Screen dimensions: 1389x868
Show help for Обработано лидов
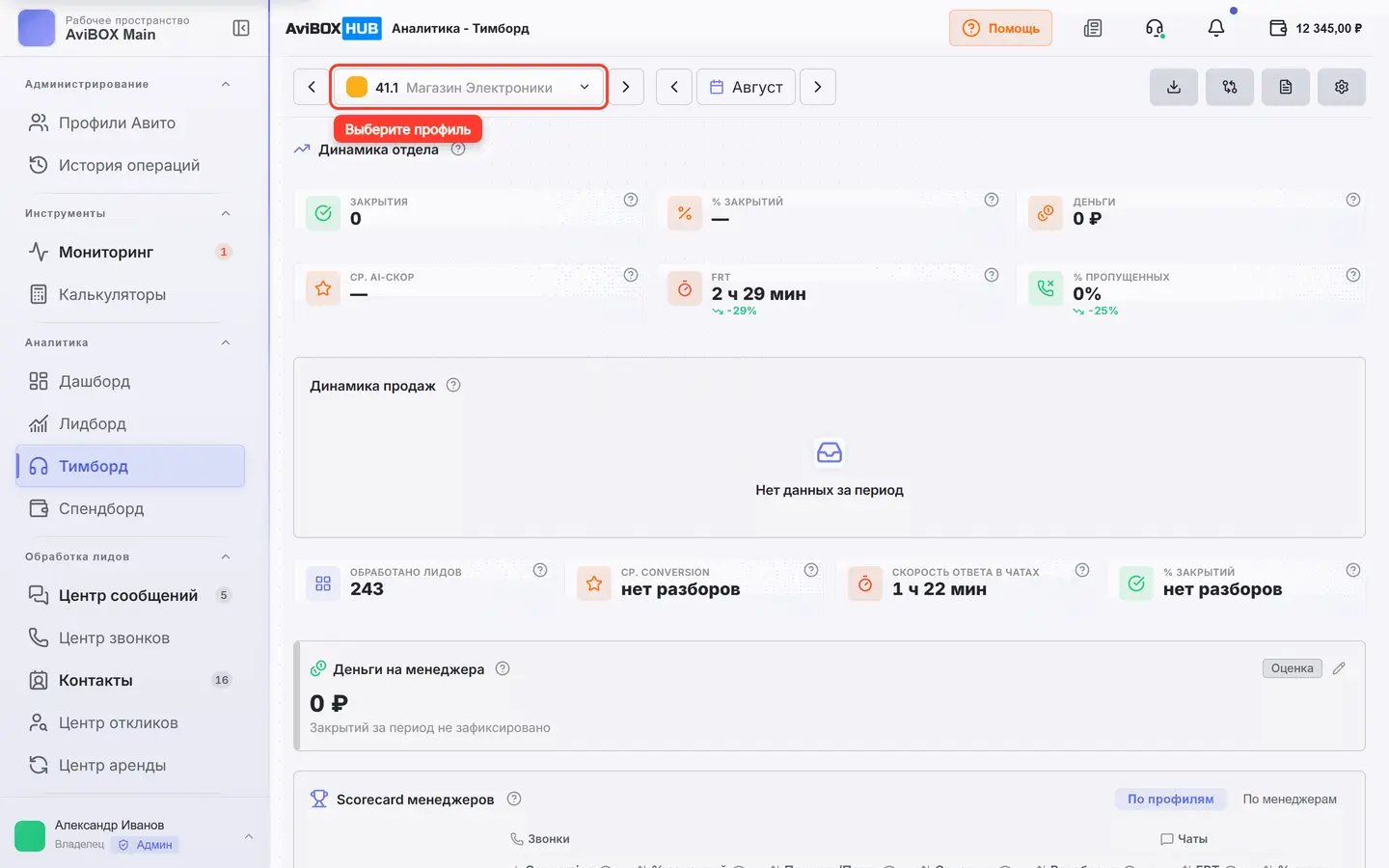pyautogui.click(x=540, y=570)
